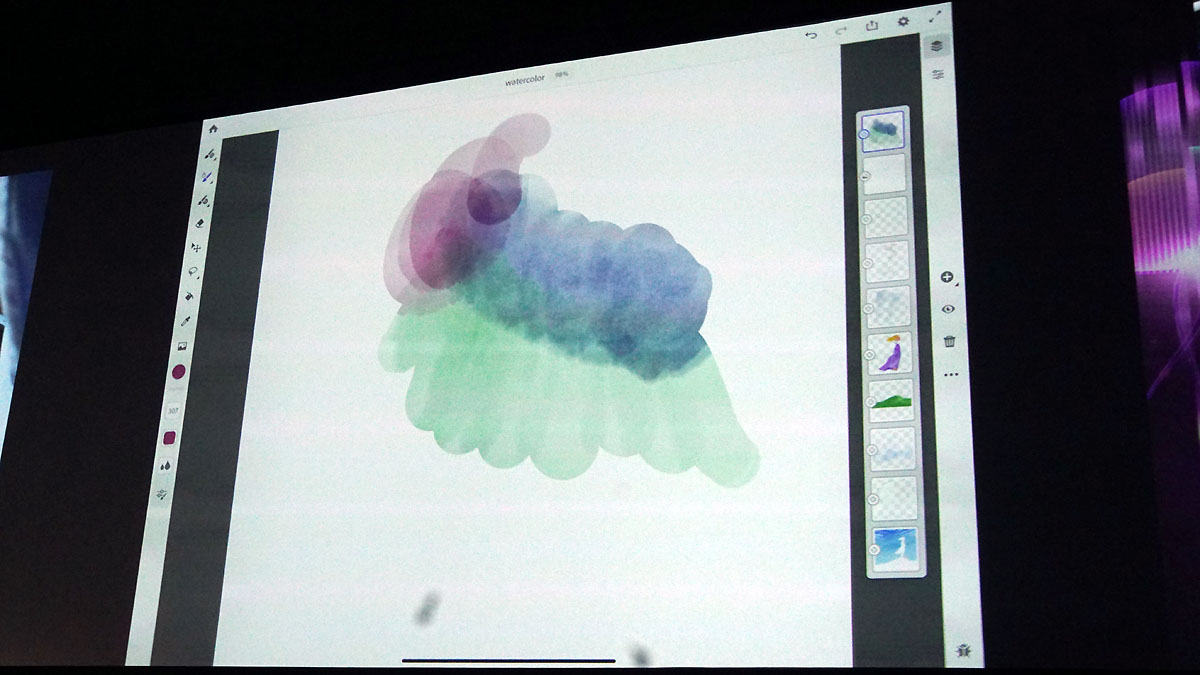Image resolution: width=1200 pixels, height=675 pixels.
Task: Activate the Eyedropper tool
Action: click(186, 321)
